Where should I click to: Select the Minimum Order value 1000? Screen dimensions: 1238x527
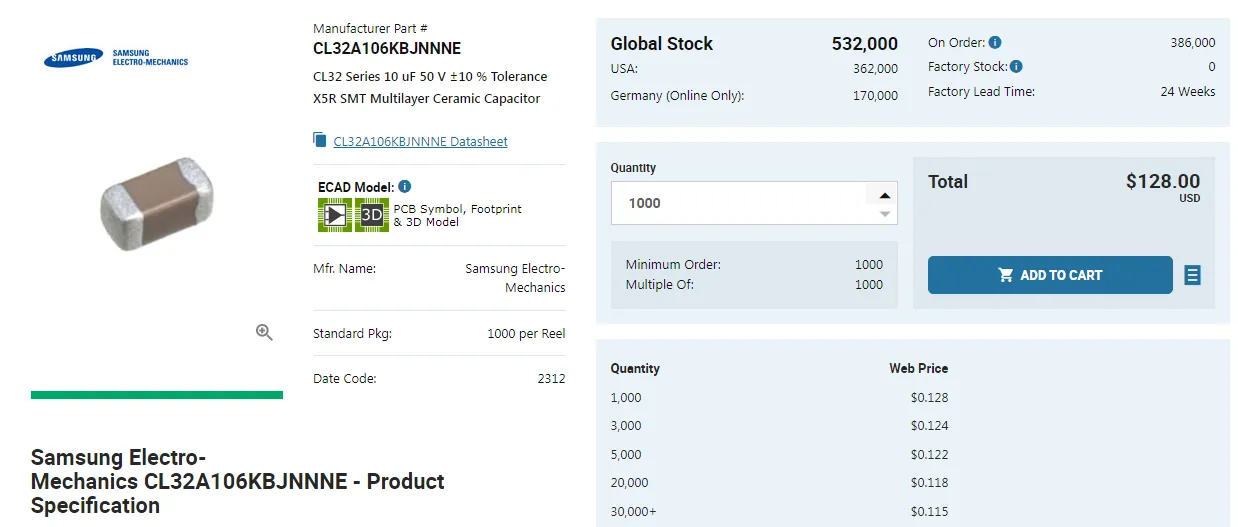[x=869, y=265]
